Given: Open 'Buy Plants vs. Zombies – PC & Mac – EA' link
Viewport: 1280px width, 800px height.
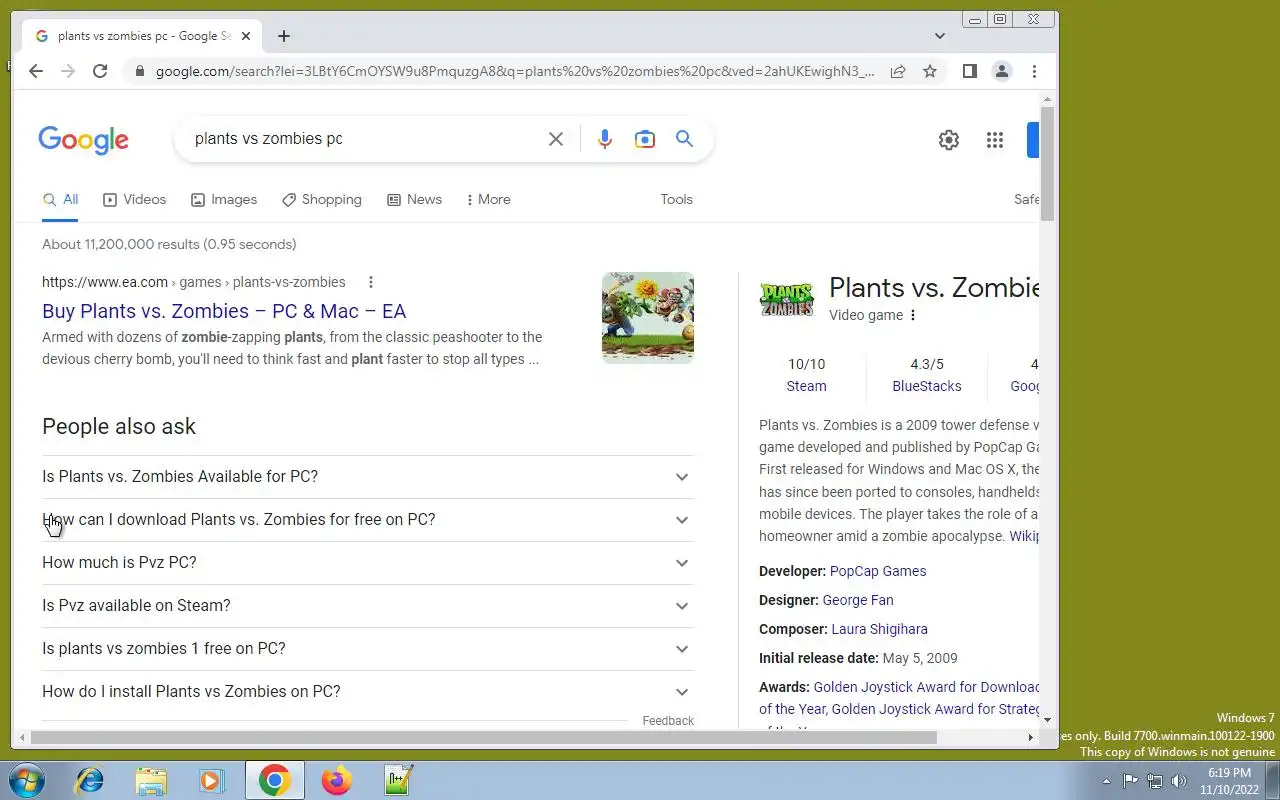Looking at the screenshot, I should (224, 311).
